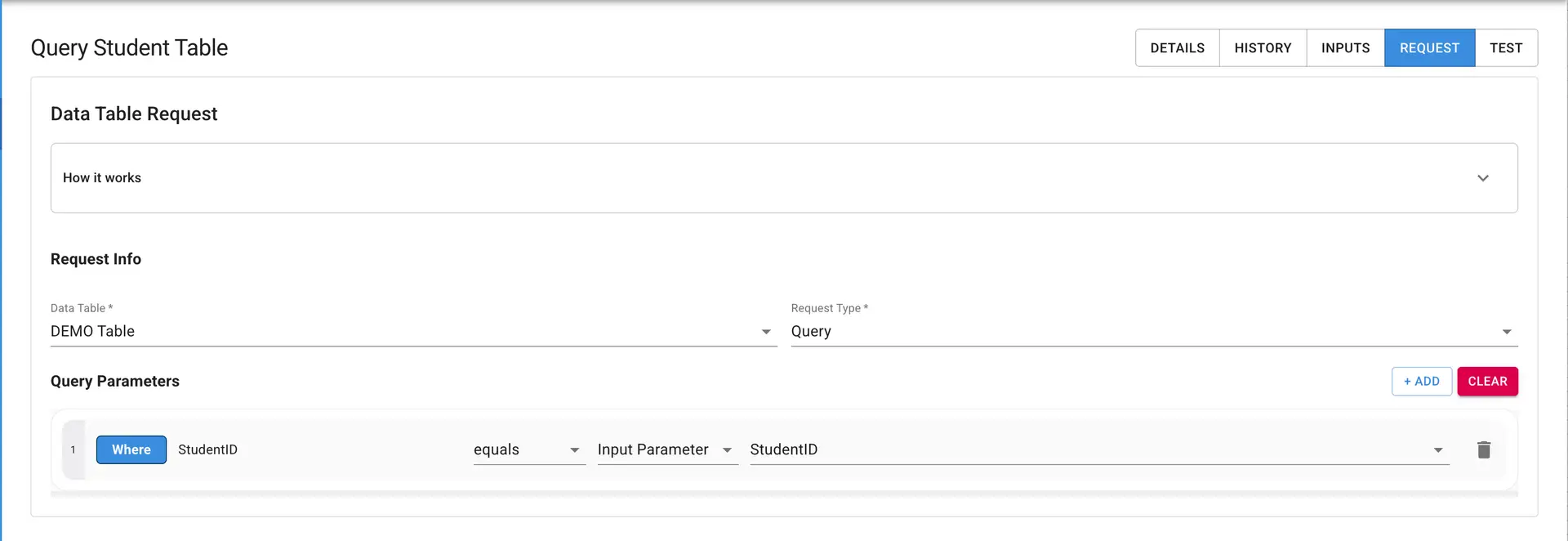Click the Where pill in Query Parameters

coord(131,449)
